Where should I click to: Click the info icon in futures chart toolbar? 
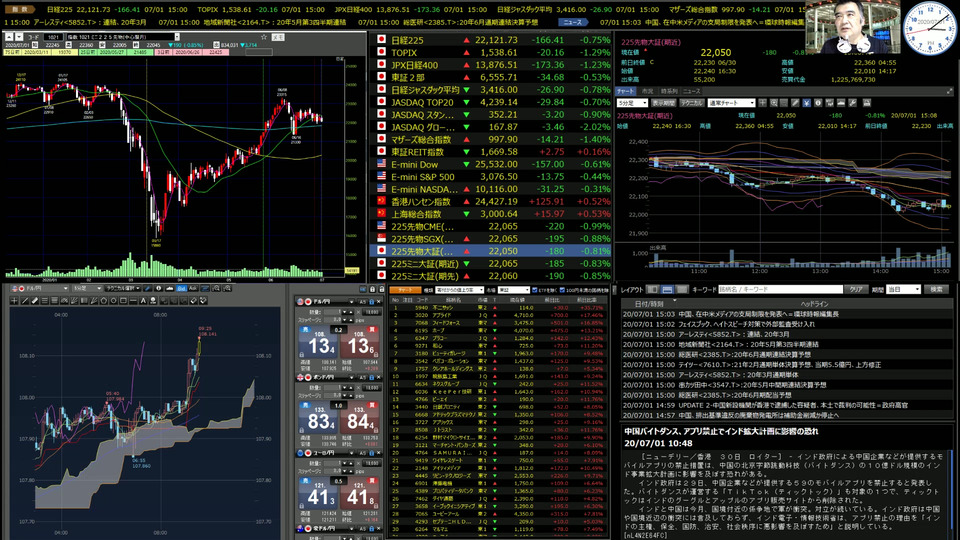(x=819, y=103)
